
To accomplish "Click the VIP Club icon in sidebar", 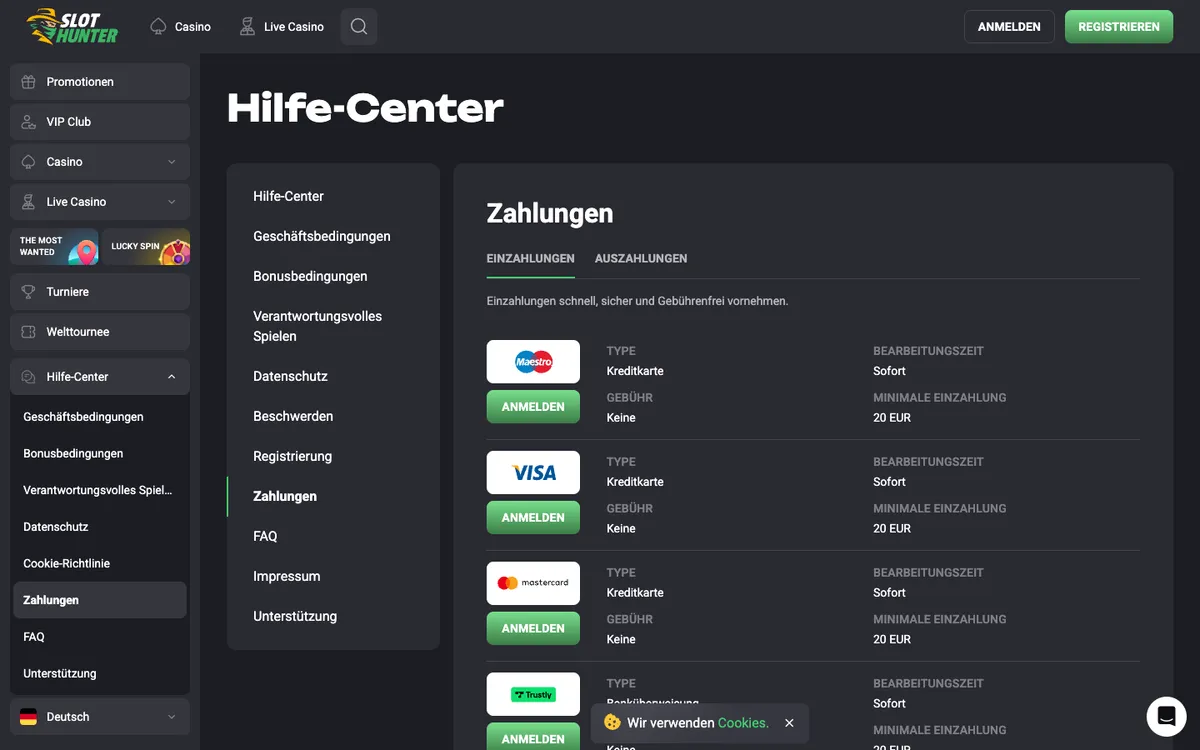I will point(29,122).
